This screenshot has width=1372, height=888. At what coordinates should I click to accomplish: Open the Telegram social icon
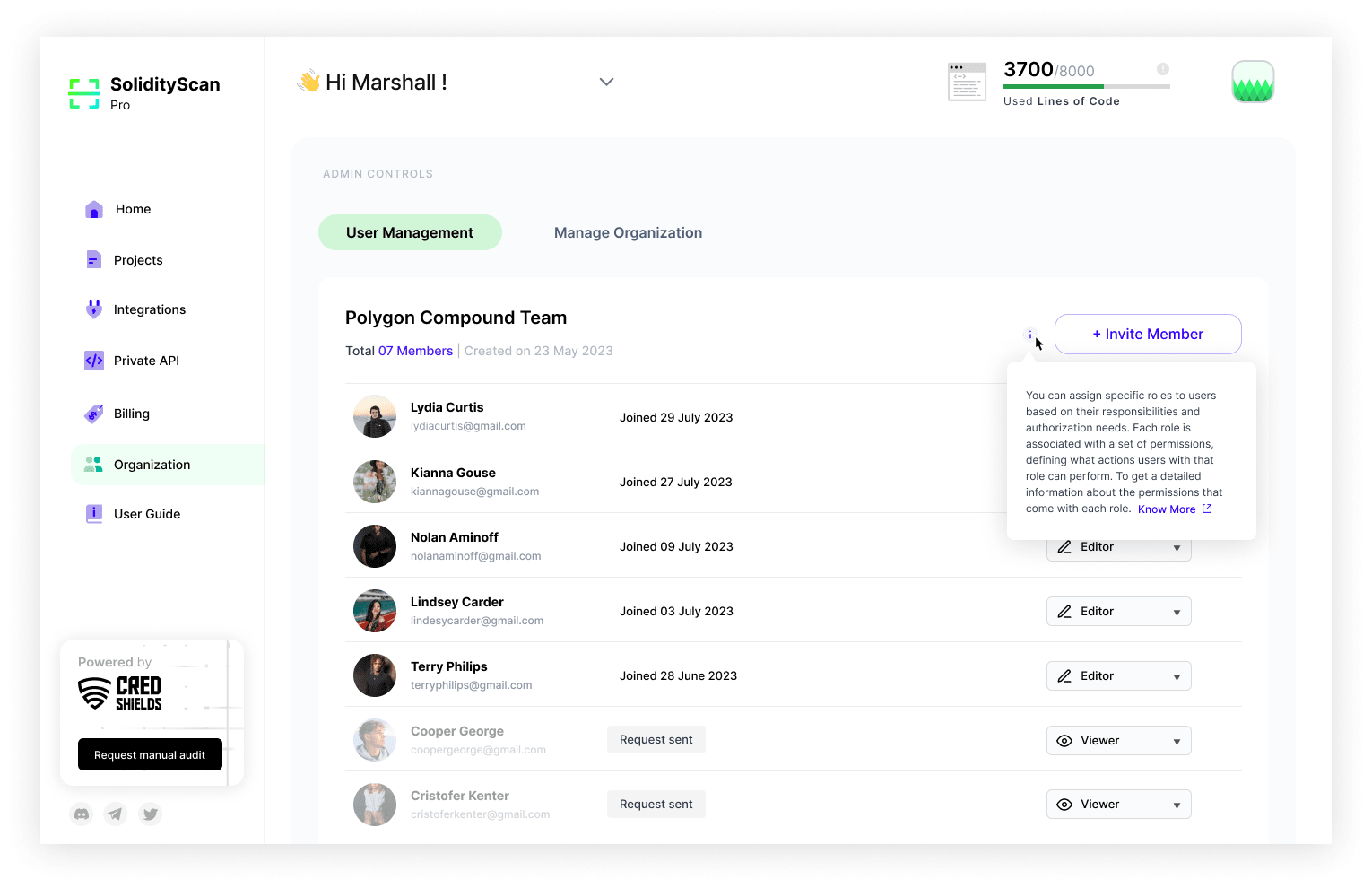click(x=116, y=814)
